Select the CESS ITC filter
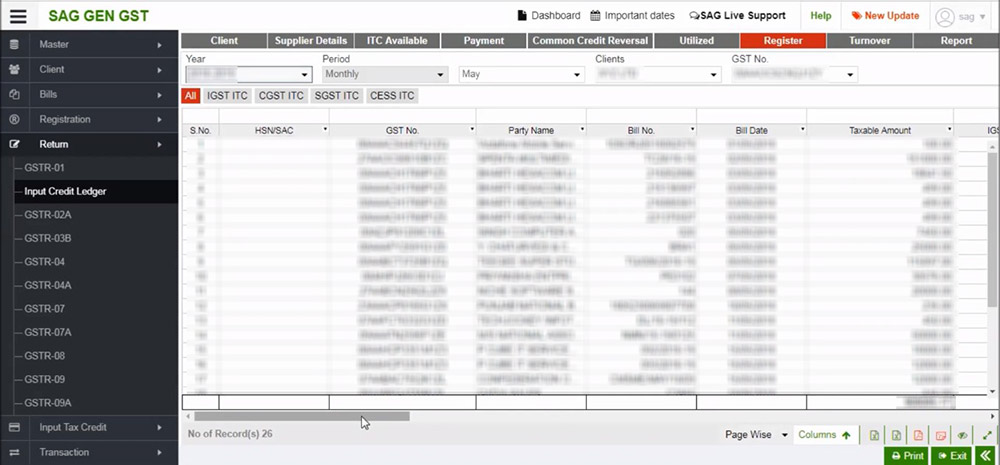The image size is (1000, 465). (x=390, y=96)
